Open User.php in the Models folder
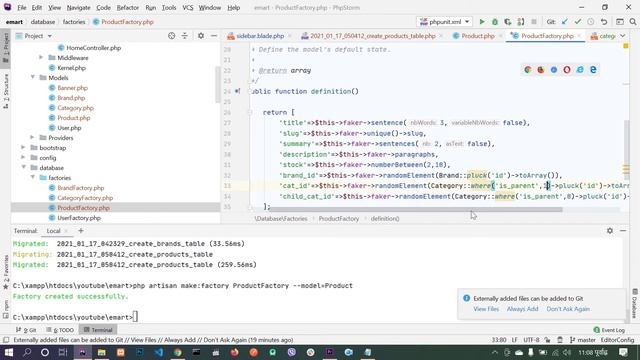This screenshot has width=640, height=360. click(x=69, y=128)
